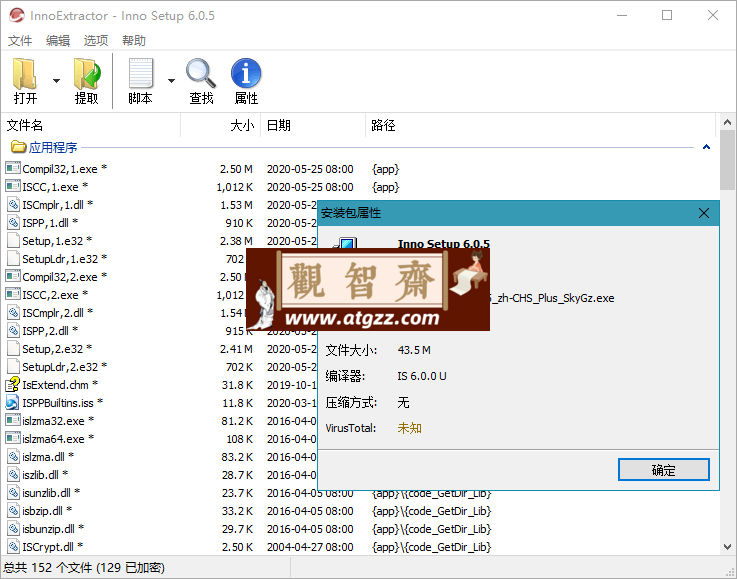Click the Setup,1.e32 blank file icon
Screen dimensions: 737x579
point(14,240)
